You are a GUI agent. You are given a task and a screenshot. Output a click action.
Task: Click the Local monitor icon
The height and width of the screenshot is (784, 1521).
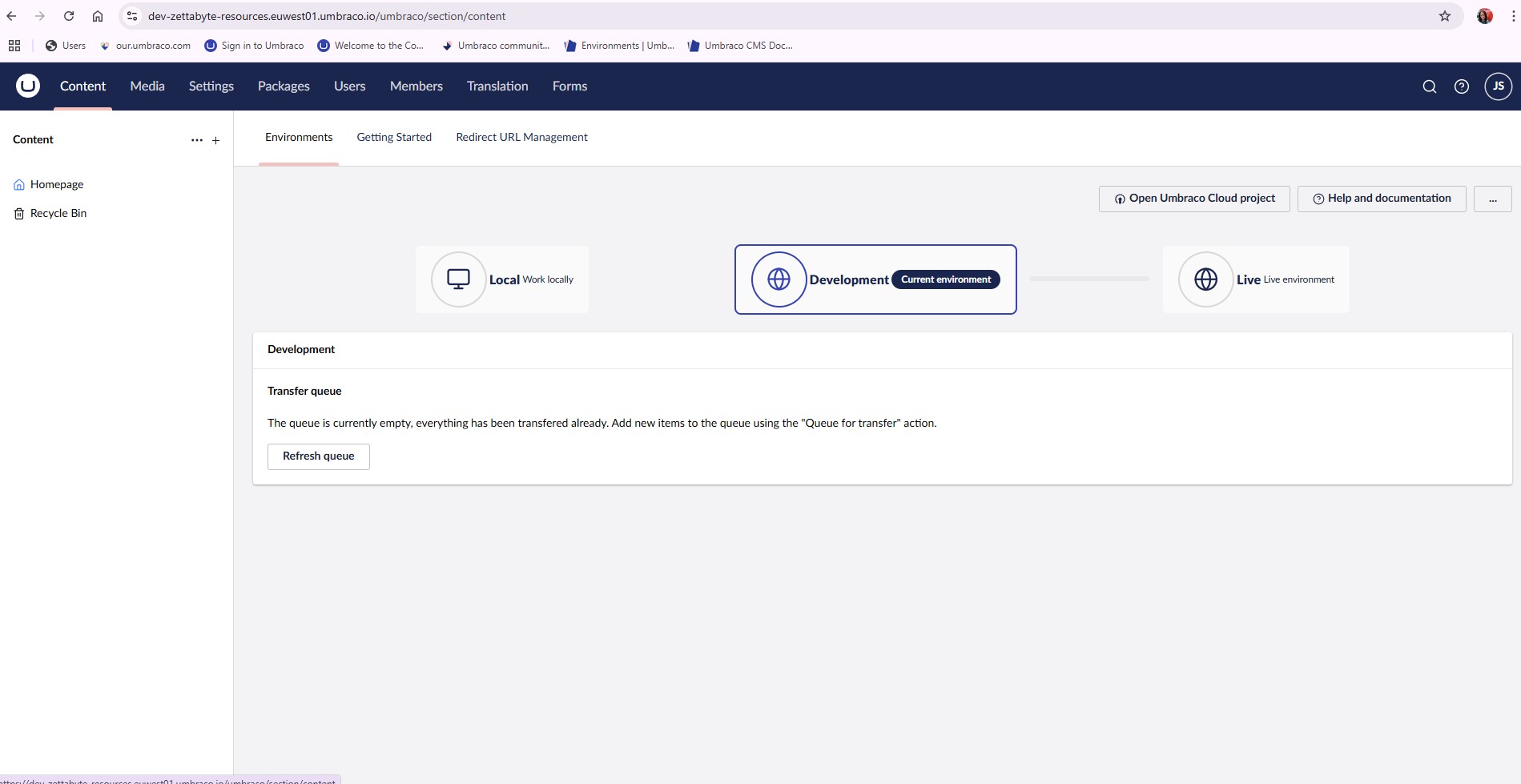pyautogui.click(x=458, y=279)
